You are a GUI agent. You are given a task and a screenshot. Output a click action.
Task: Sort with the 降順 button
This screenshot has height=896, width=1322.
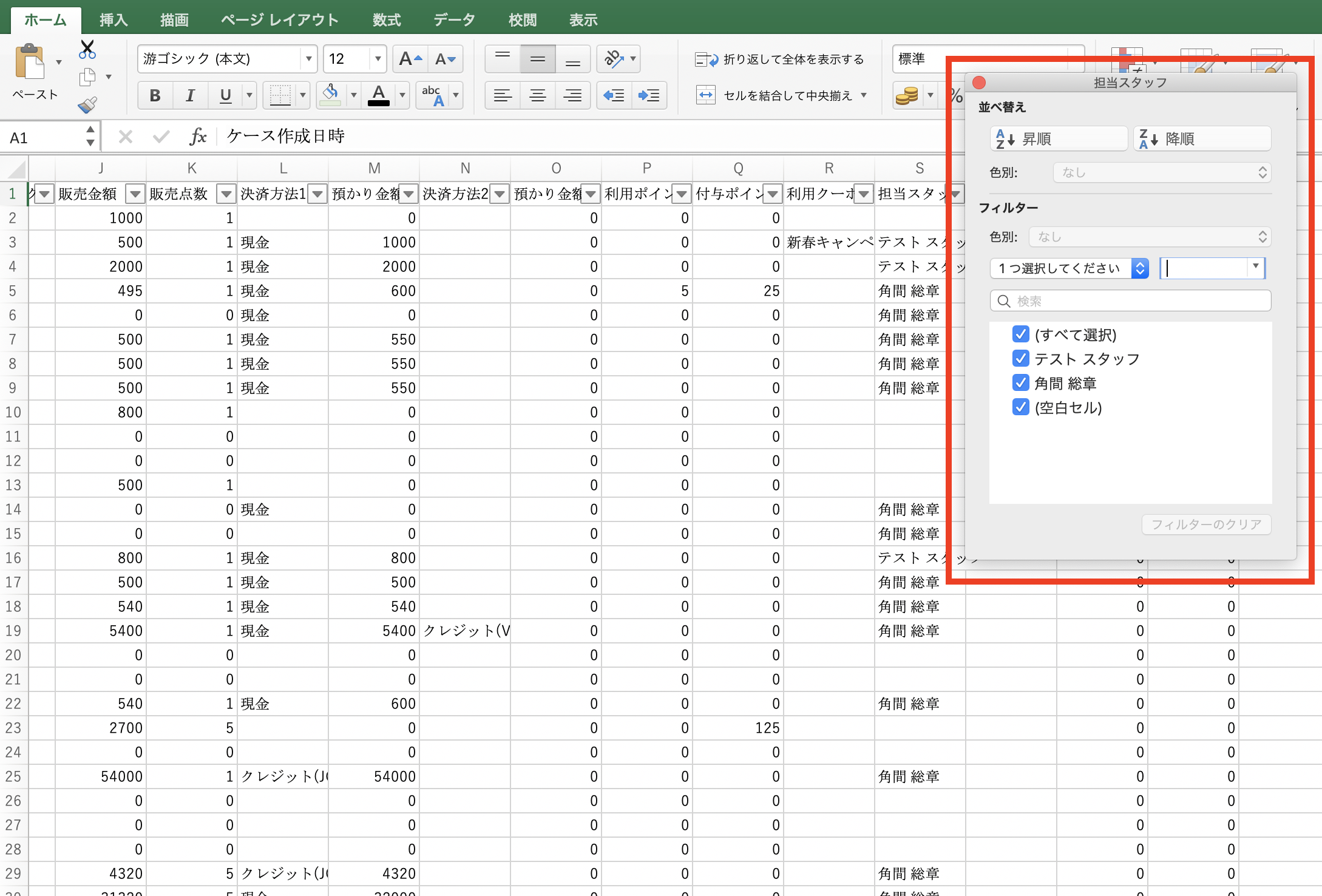pyautogui.click(x=1202, y=138)
